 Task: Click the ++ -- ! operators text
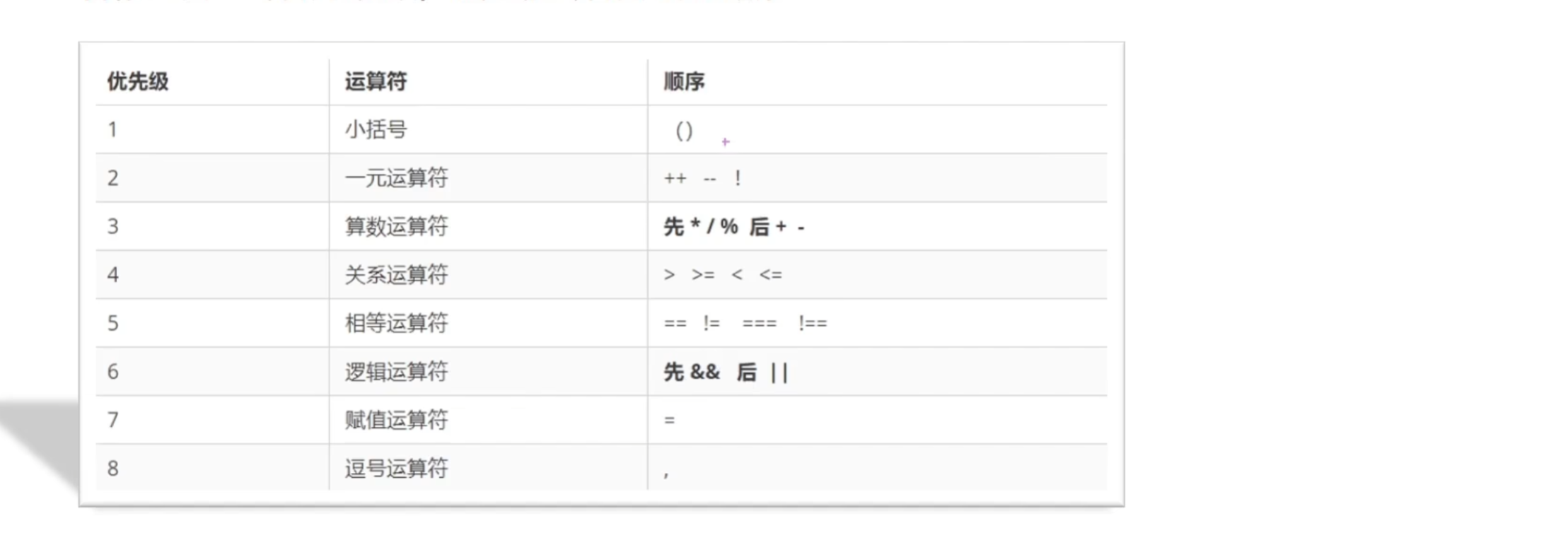[x=702, y=178]
